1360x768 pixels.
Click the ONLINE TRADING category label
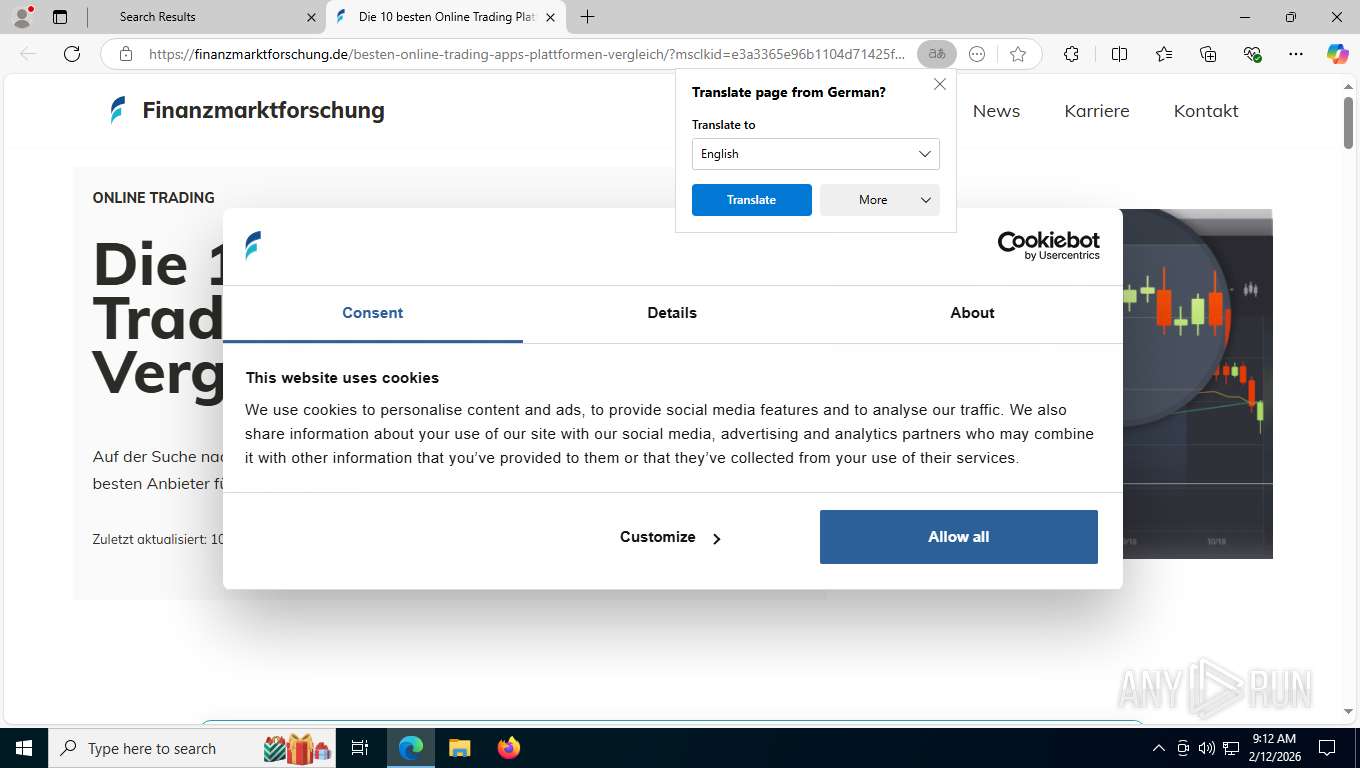[154, 198]
